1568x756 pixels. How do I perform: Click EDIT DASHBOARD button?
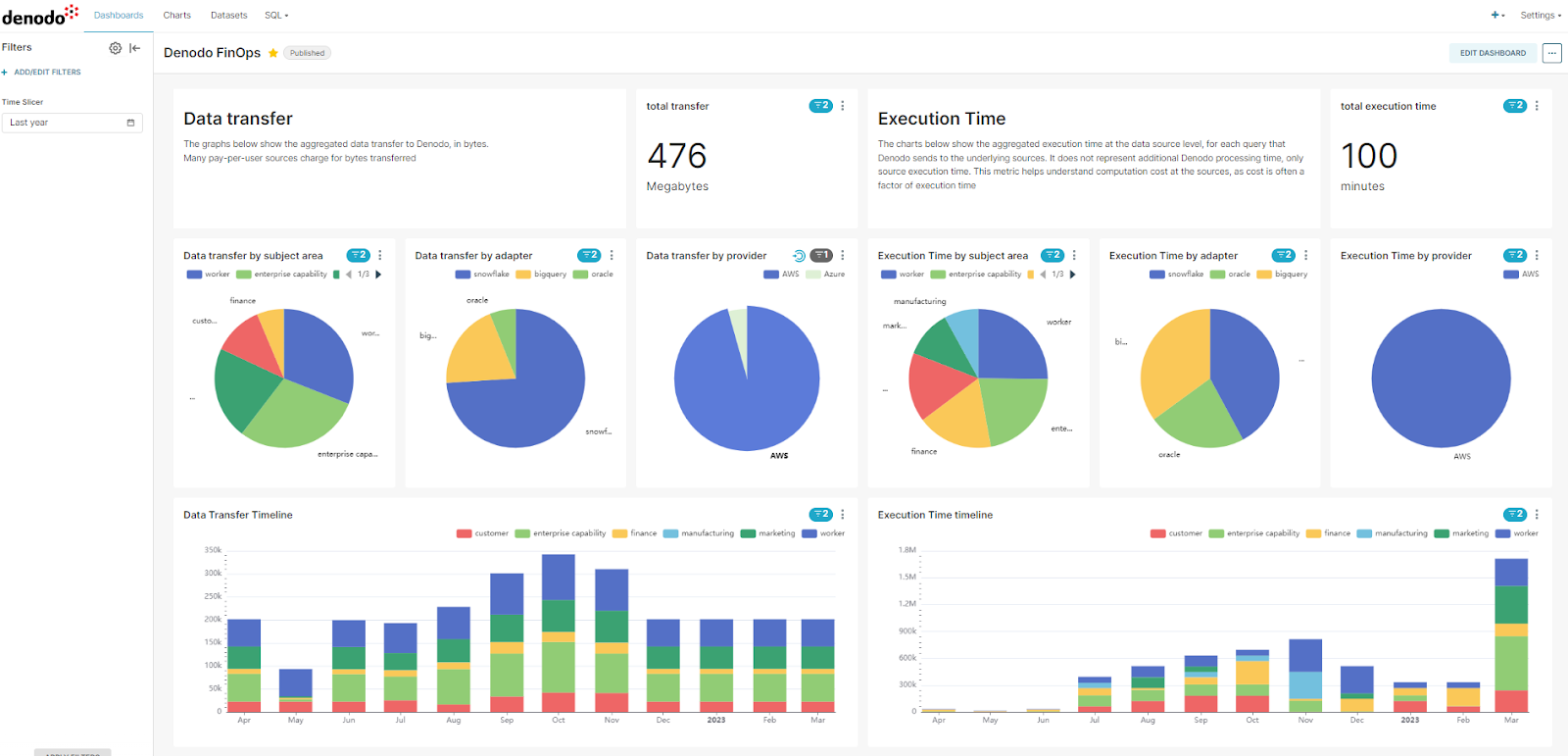tap(1493, 53)
